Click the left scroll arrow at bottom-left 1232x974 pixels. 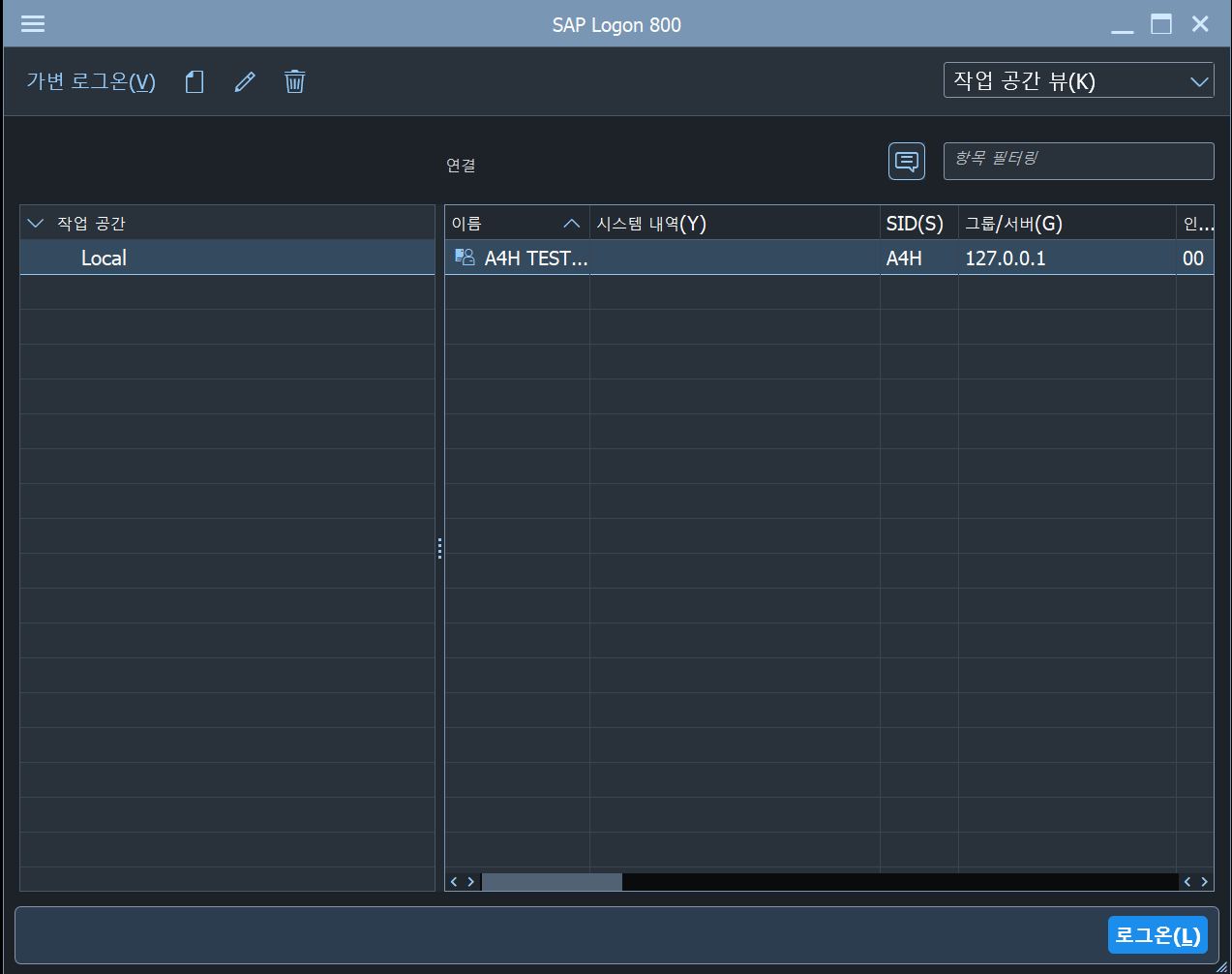click(454, 882)
